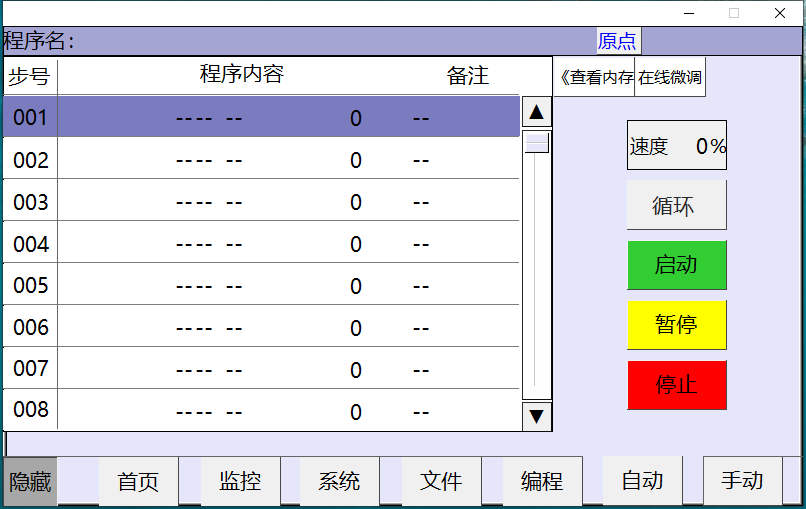Click the scroll down arrow button
The image size is (806, 509).
click(x=537, y=415)
